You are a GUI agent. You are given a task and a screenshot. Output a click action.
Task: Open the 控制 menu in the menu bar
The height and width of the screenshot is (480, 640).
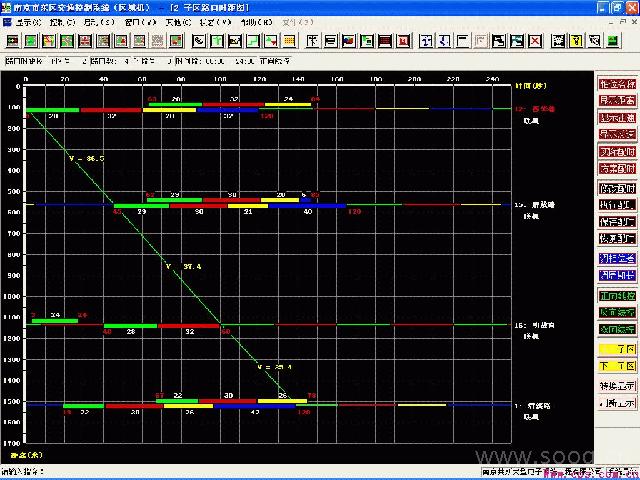pos(62,22)
